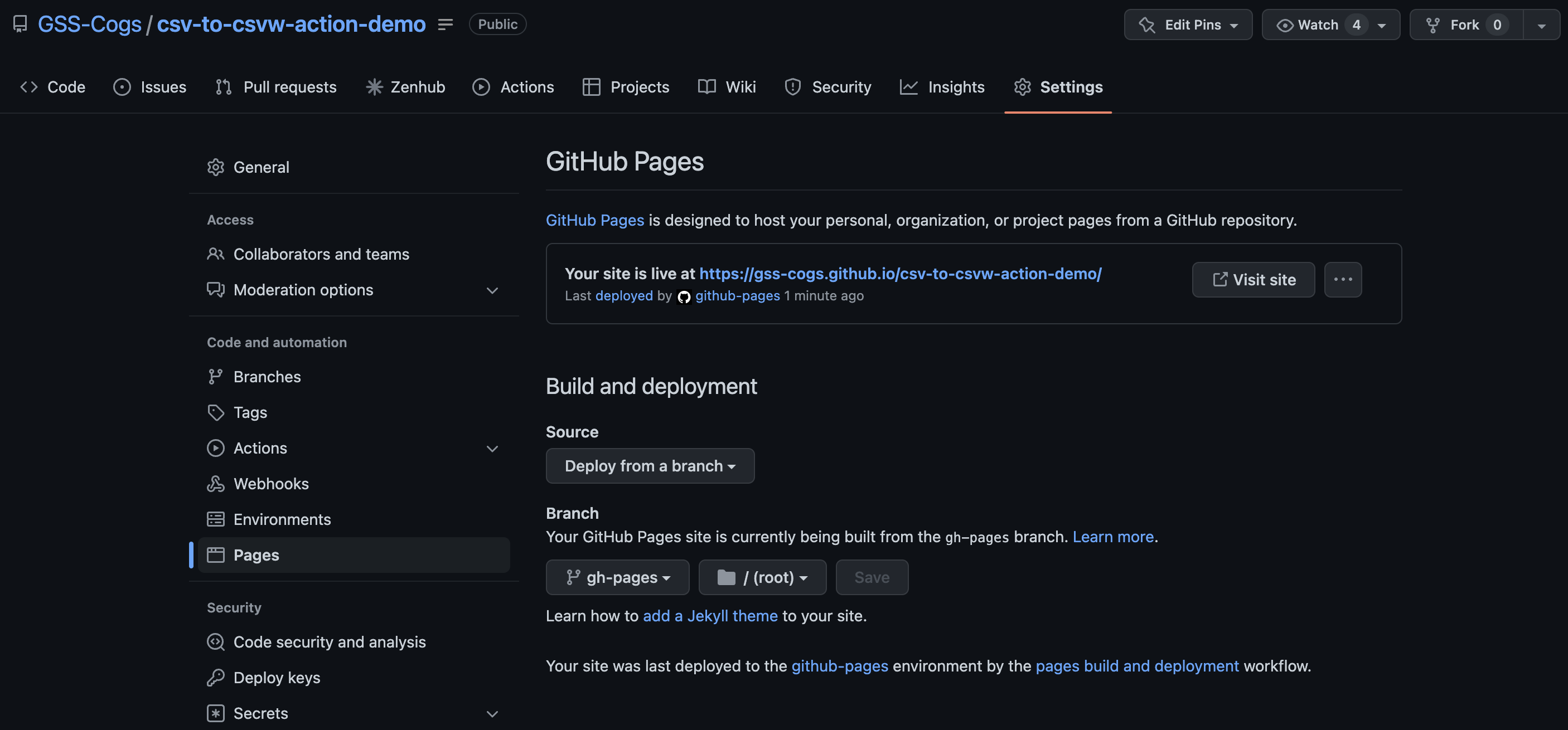Open the add a Jekyll theme link
This screenshot has height=730, width=1568.
point(710,616)
